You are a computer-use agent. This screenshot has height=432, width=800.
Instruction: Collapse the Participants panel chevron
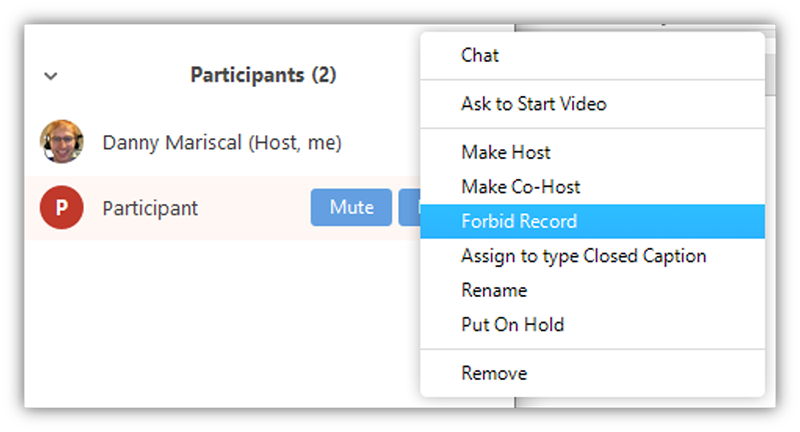tap(52, 75)
